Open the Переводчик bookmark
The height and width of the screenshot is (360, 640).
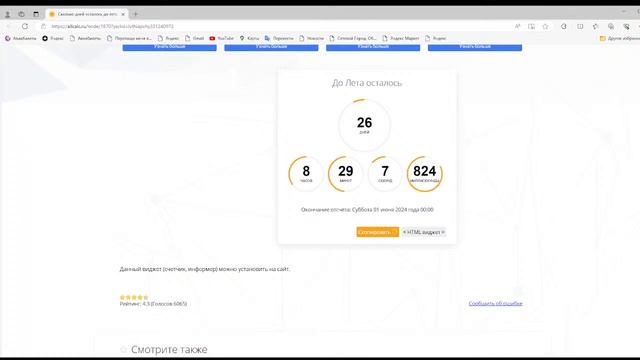[279, 38]
